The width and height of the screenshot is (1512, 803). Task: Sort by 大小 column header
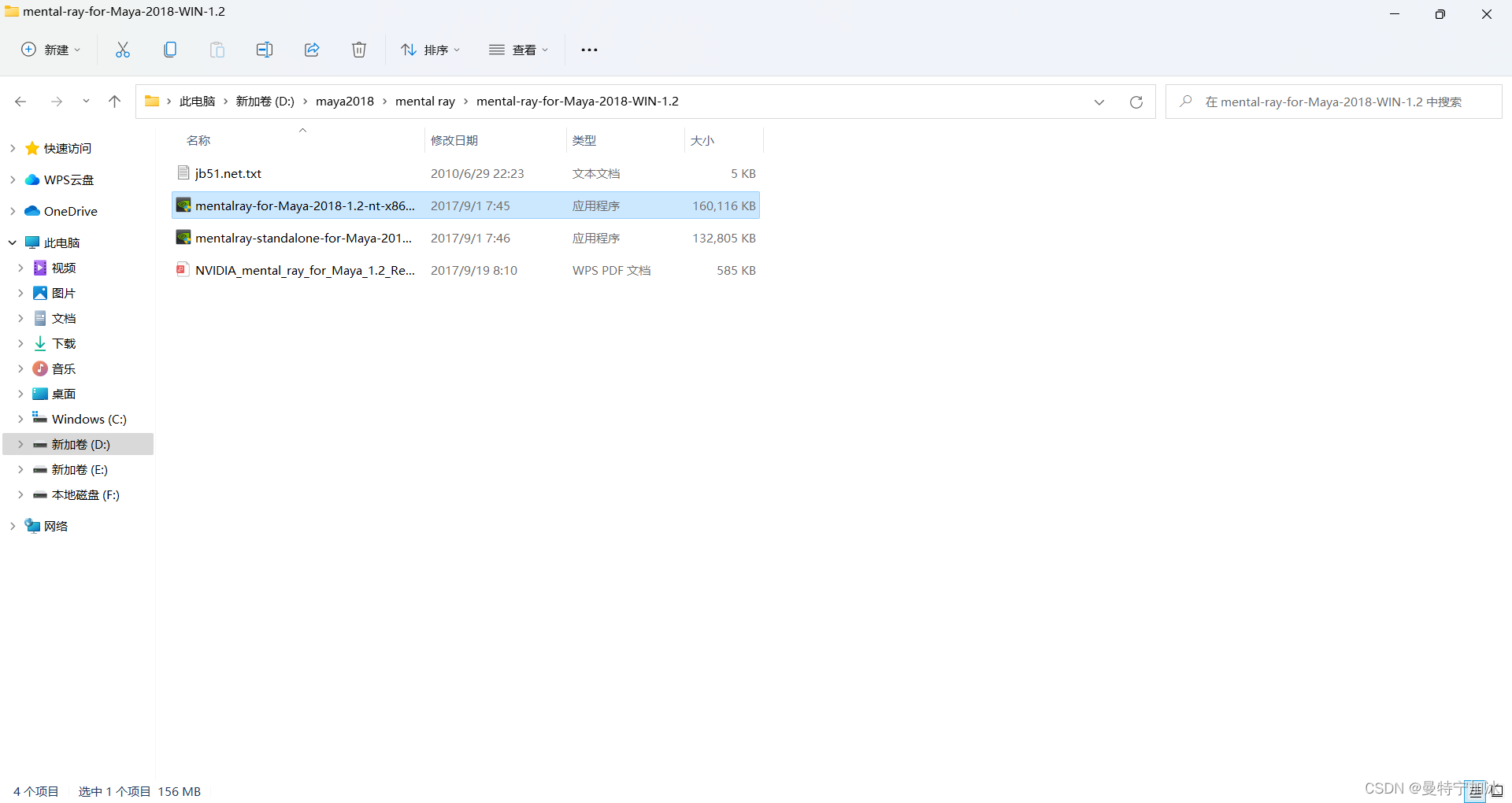702,140
